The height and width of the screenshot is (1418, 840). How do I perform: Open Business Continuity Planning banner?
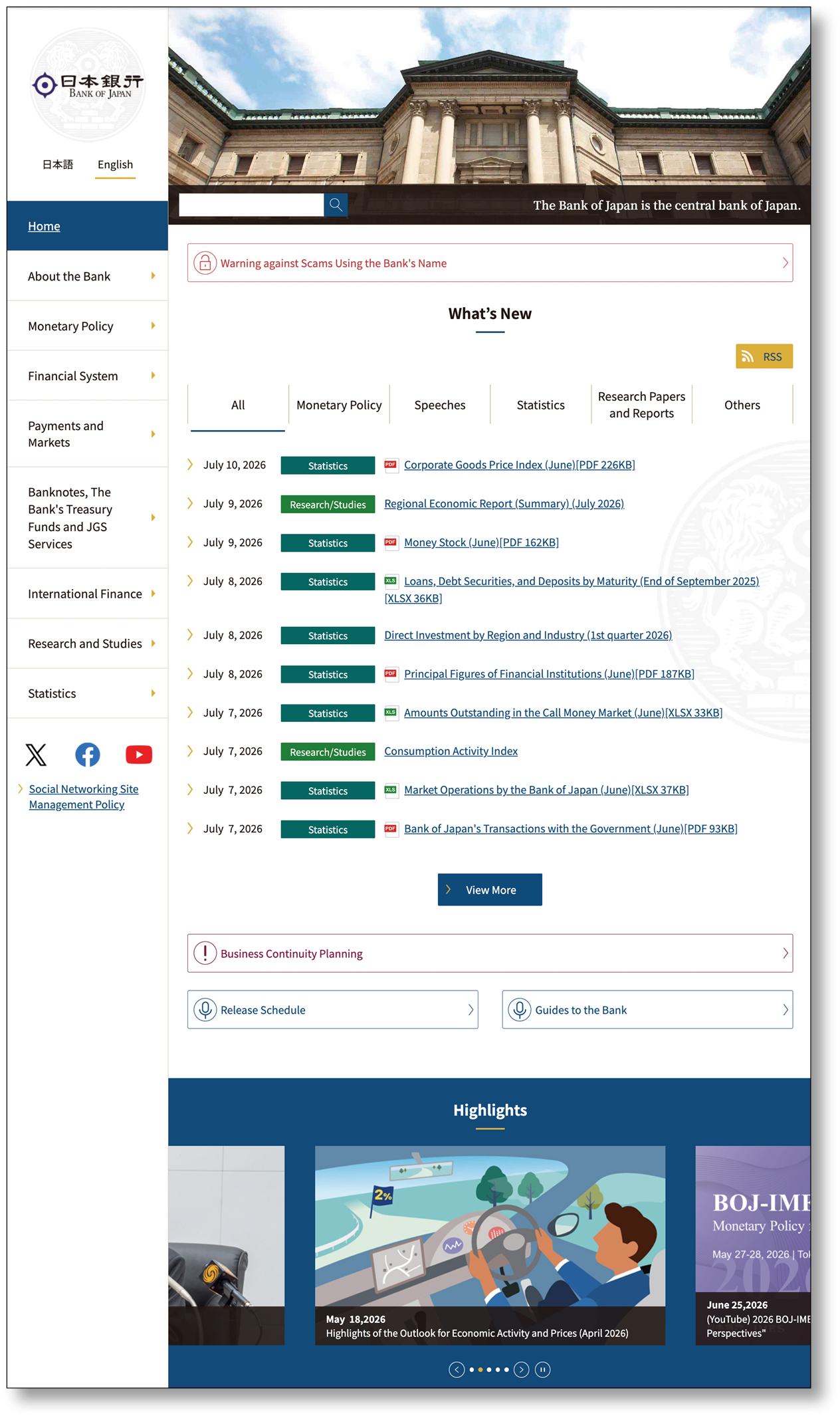[x=490, y=953]
